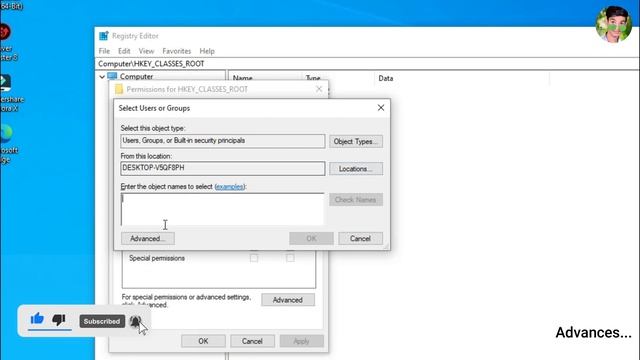
Task: Close the Permissions for HKEY_CLASSES_ROOT window
Action: [319, 89]
